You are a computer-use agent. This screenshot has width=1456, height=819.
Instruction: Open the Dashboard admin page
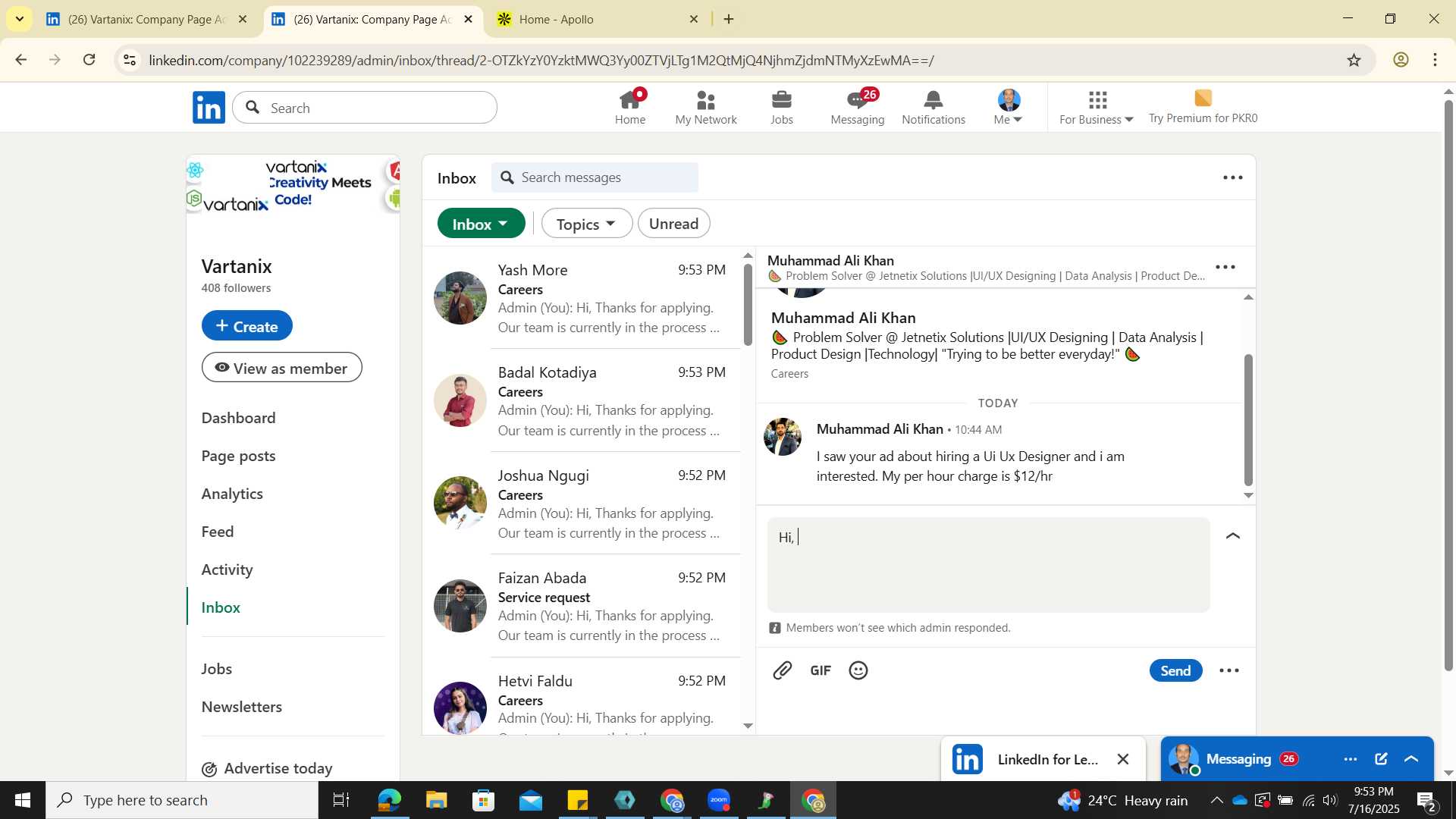[238, 418]
